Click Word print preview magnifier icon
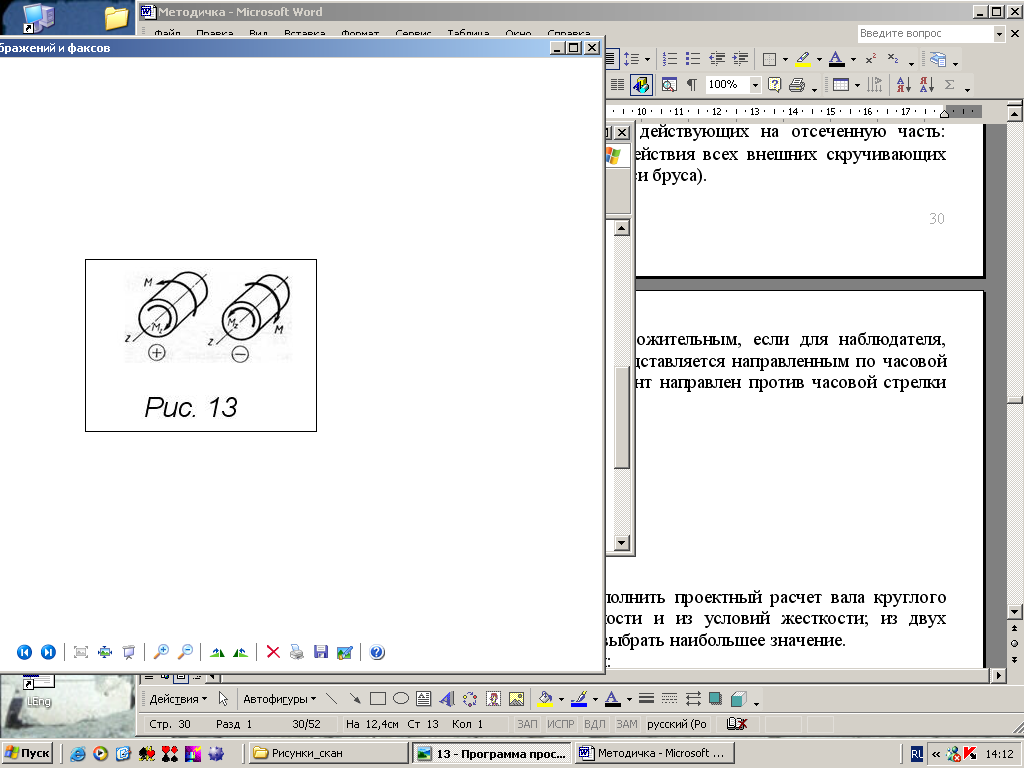 point(669,85)
